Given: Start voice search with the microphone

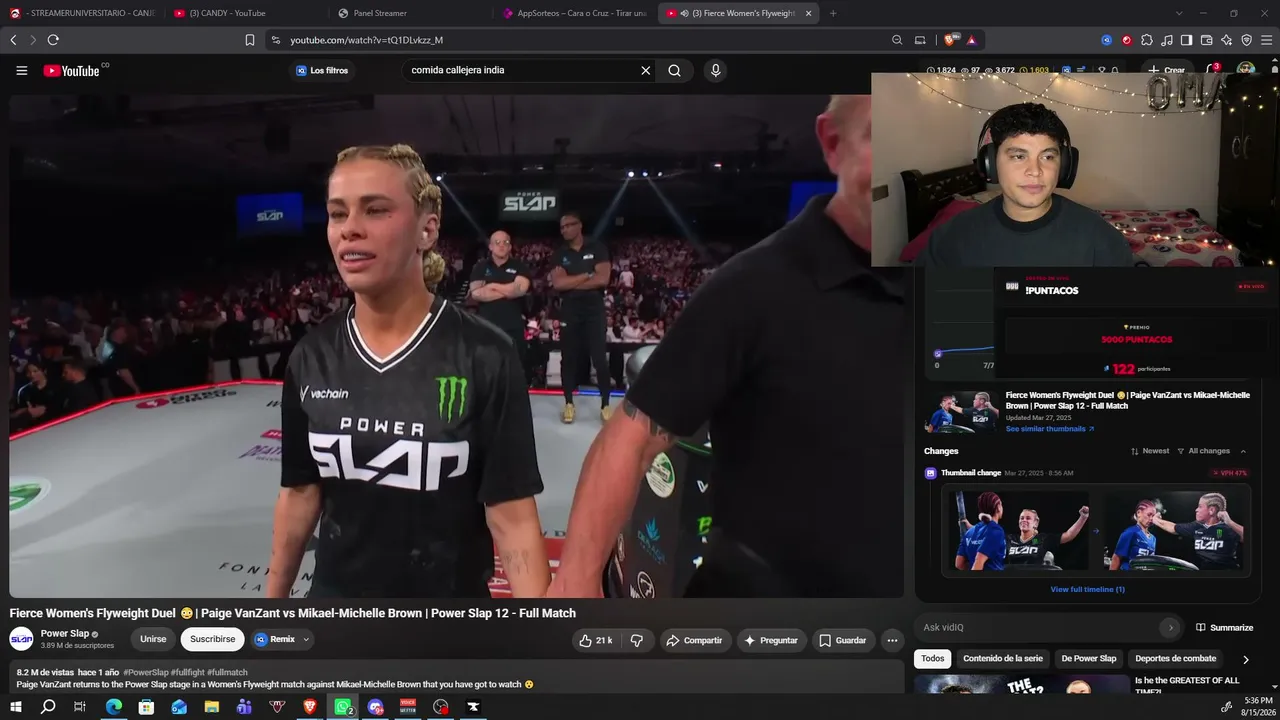Looking at the screenshot, I should point(715,71).
